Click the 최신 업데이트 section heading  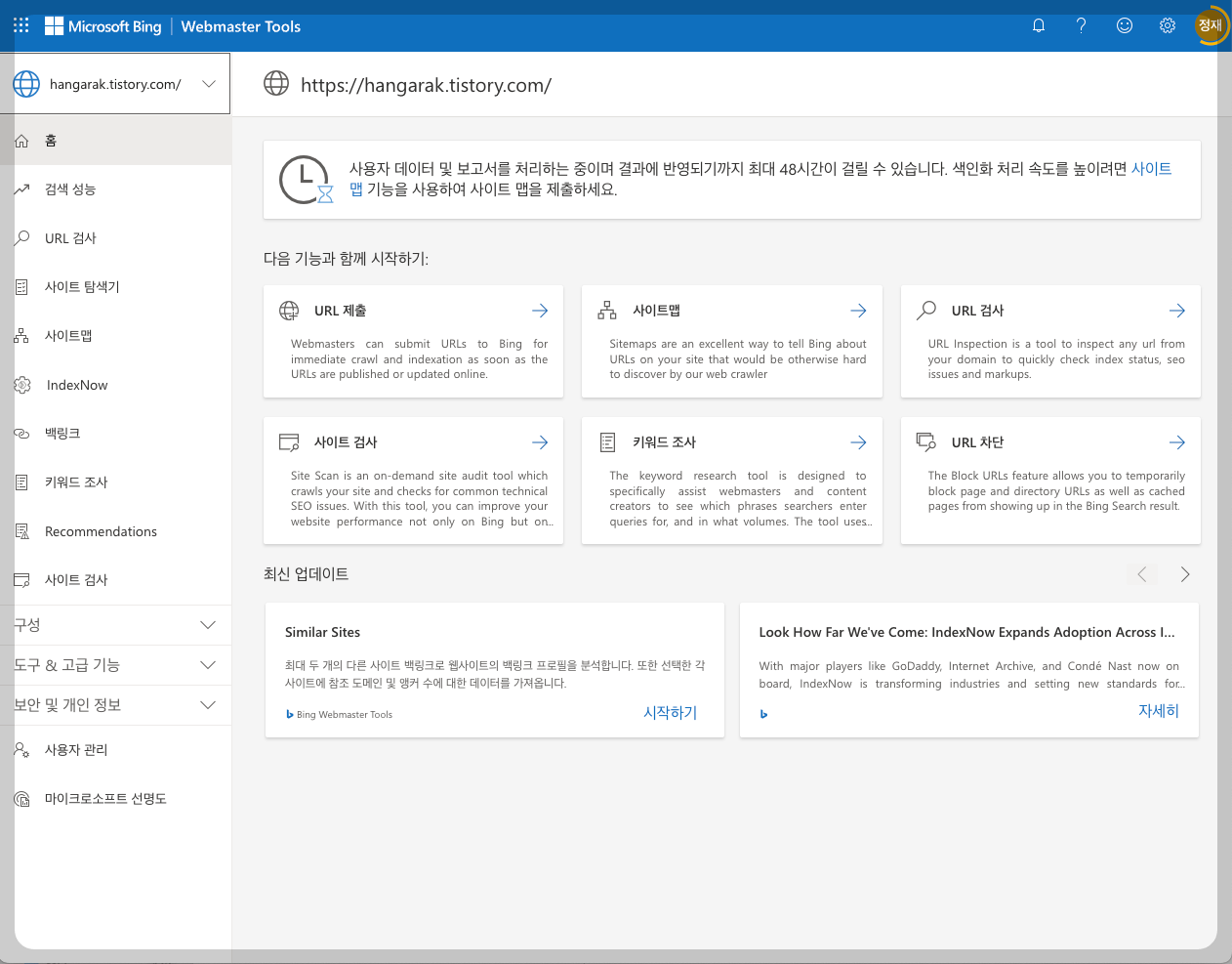pyautogui.click(x=306, y=574)
